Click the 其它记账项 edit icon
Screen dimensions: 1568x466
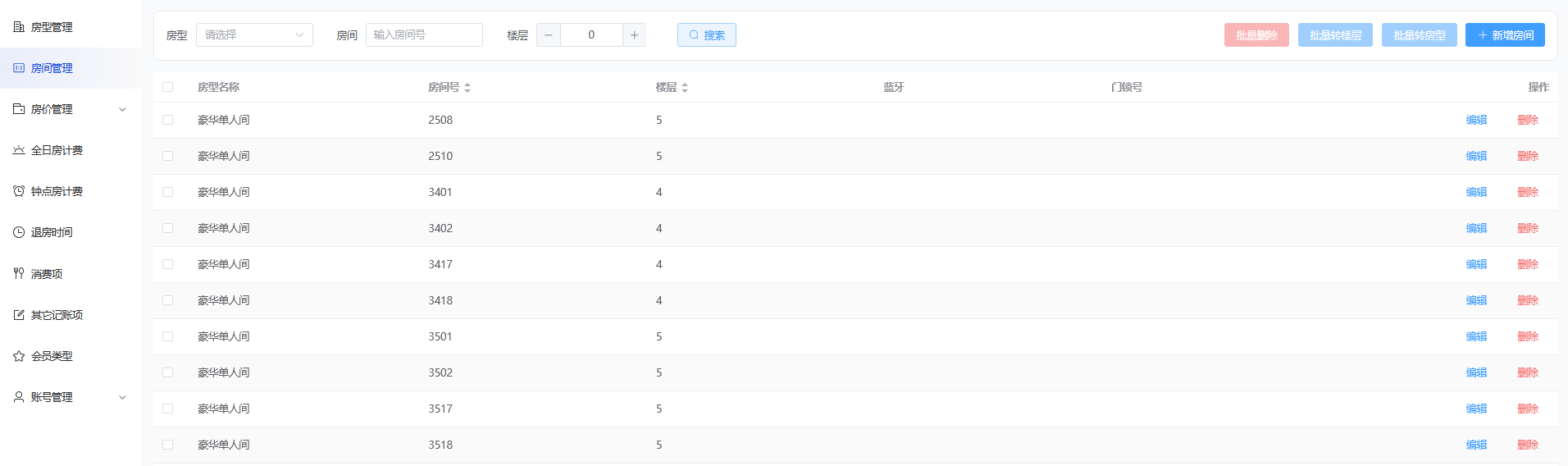pyautogui.click(x=19, y=315)
